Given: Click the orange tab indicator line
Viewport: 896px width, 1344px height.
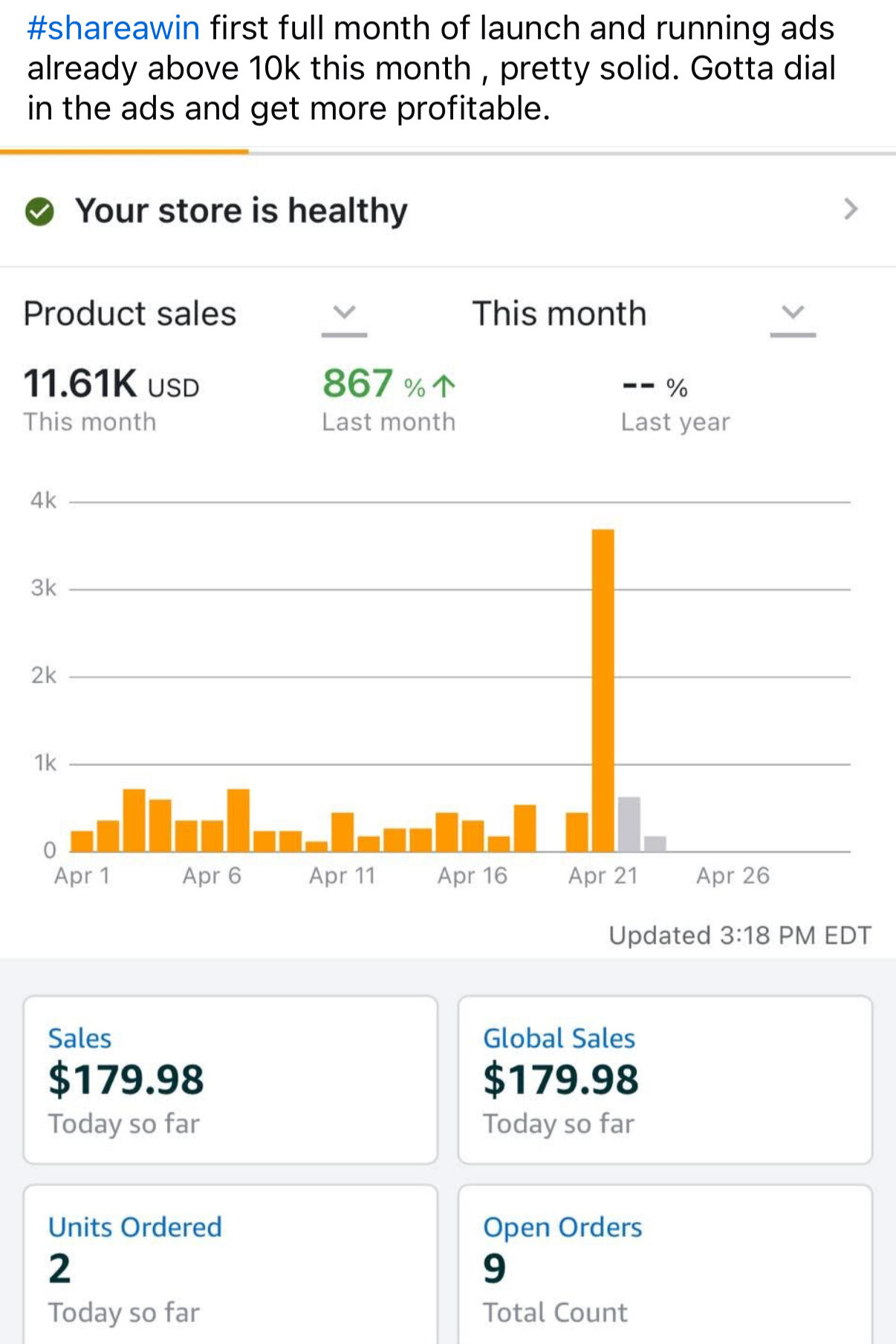Looking at the screenshot, I should (124, 152).
